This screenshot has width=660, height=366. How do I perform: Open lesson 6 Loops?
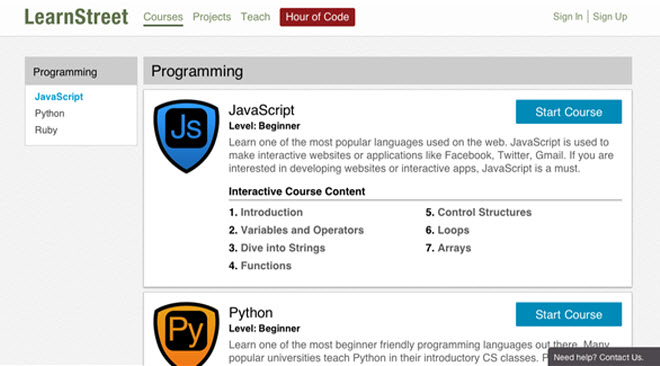click(x=447, y=230)
